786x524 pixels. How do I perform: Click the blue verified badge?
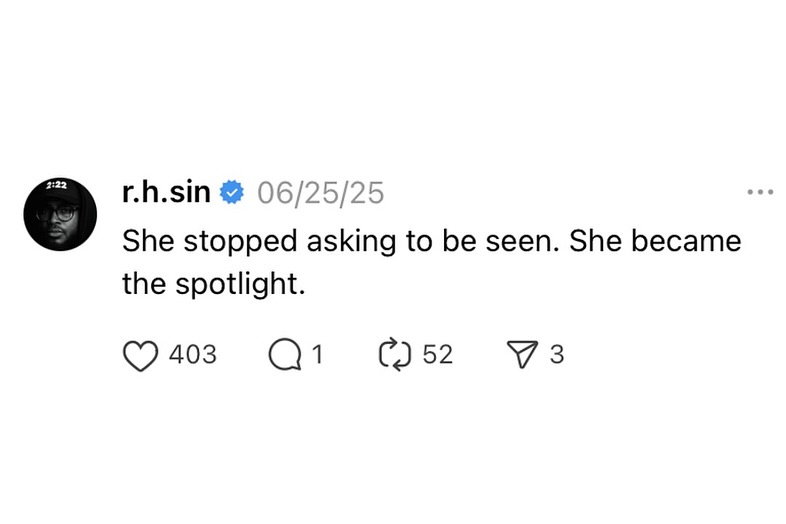233,193
